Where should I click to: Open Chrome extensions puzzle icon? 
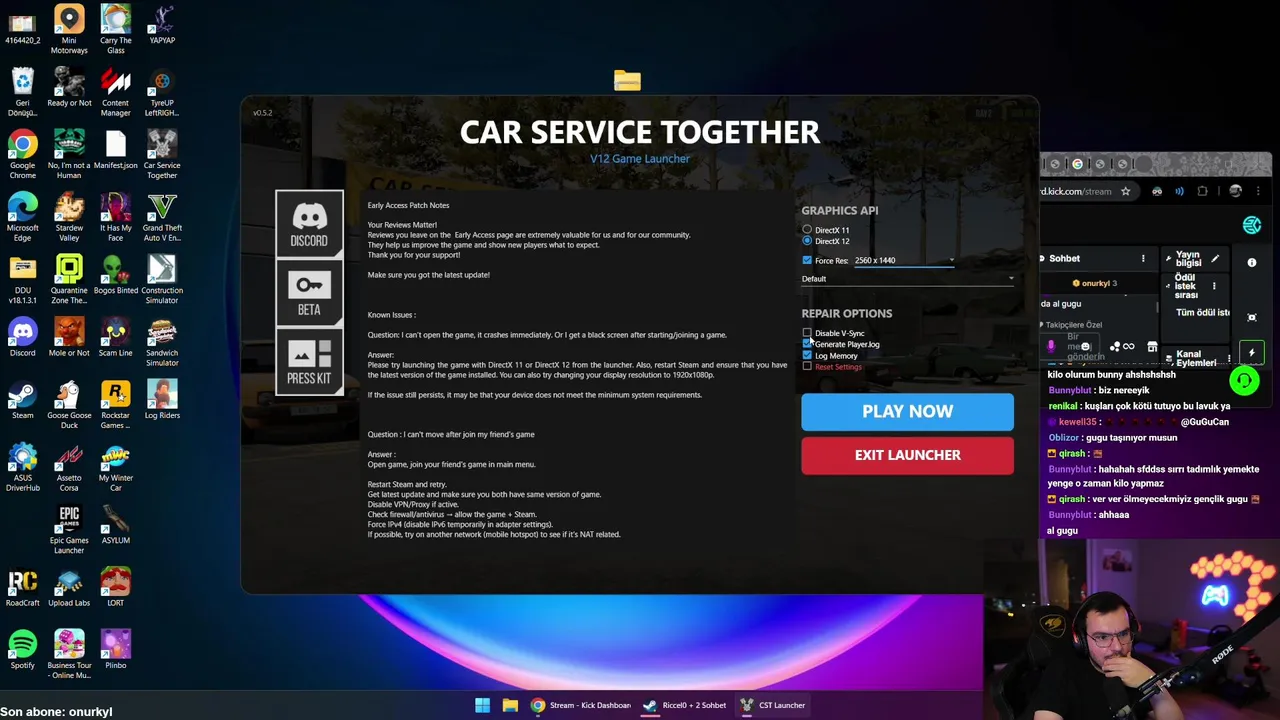tap(1202, 191)
